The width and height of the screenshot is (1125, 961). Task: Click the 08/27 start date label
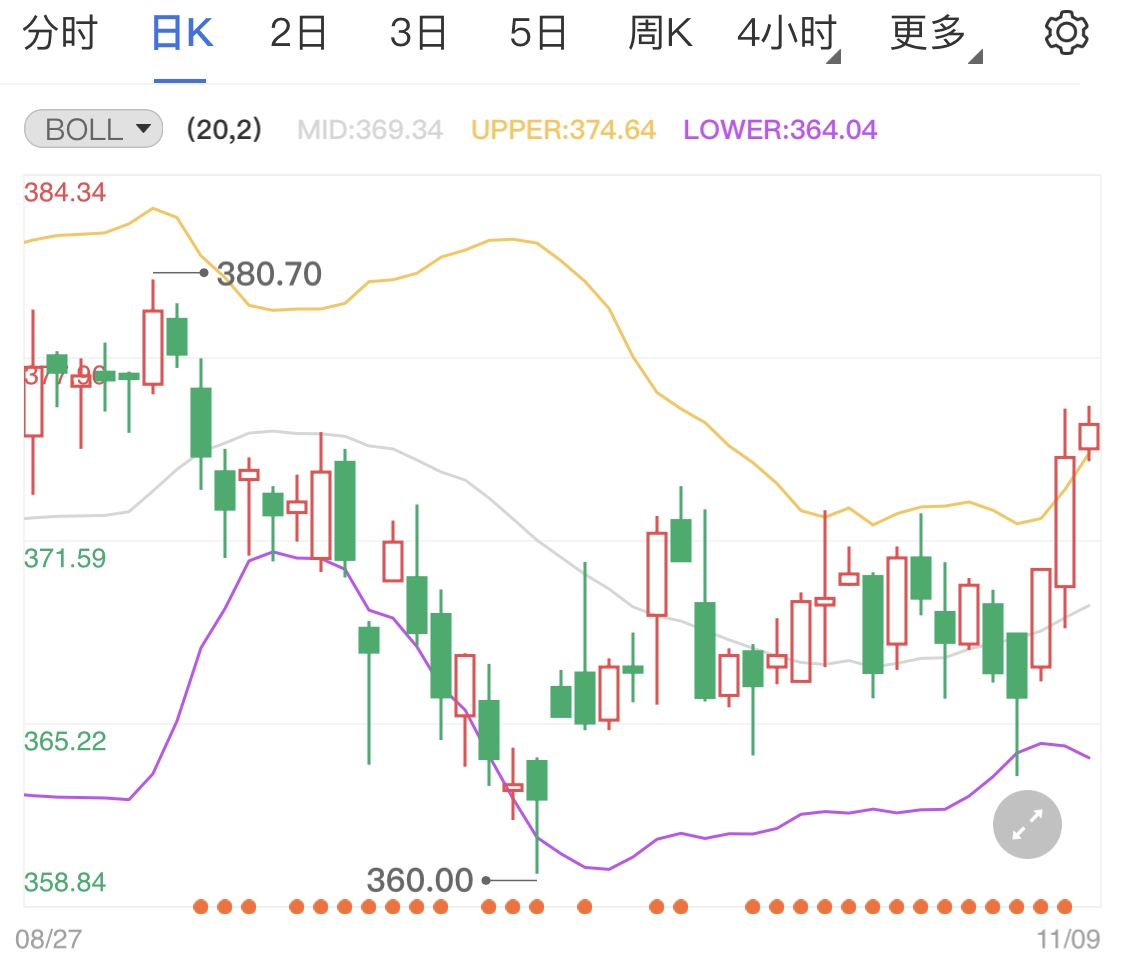[48, 939]
